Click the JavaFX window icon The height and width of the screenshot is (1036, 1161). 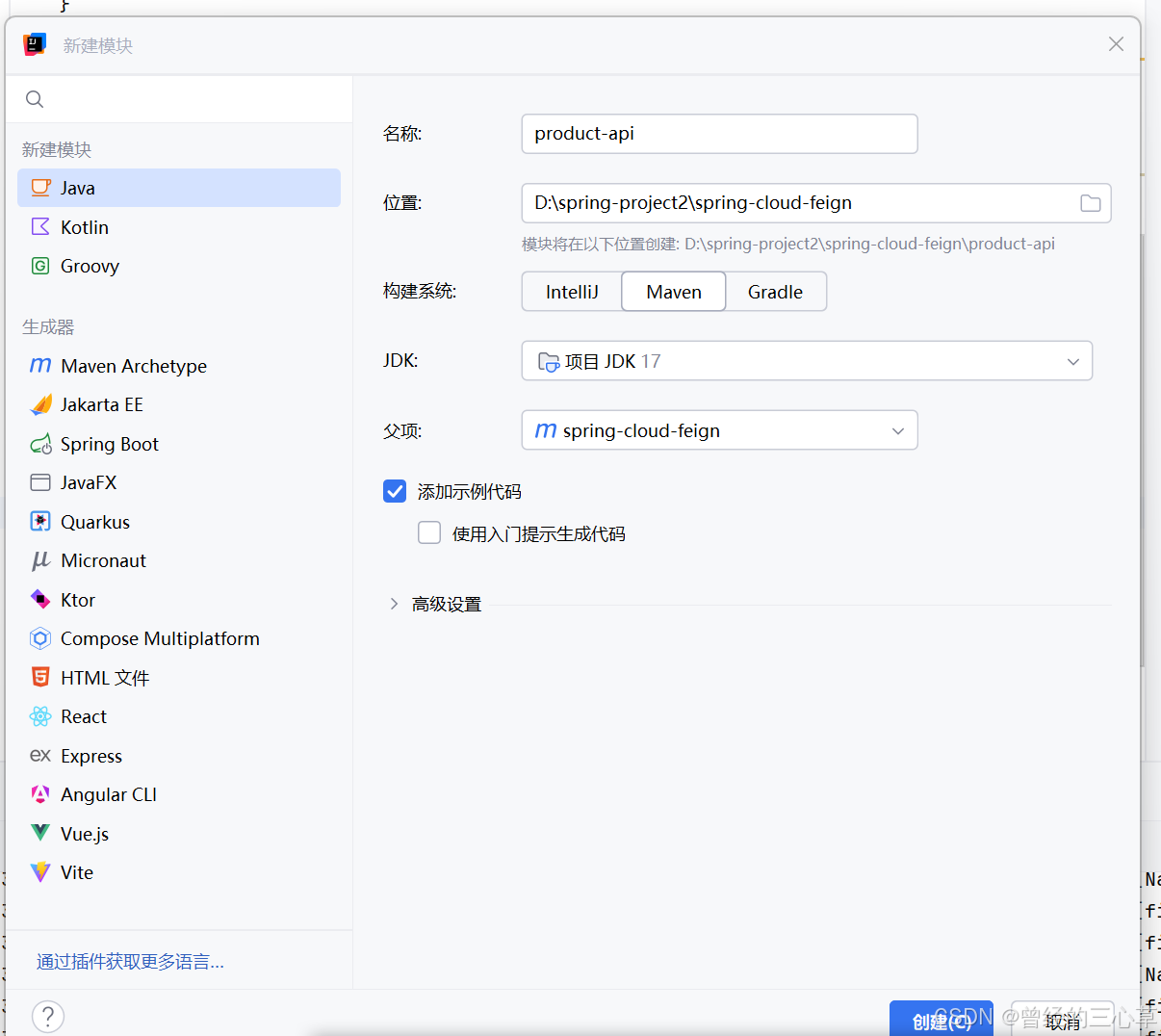(x=40, y=482)
